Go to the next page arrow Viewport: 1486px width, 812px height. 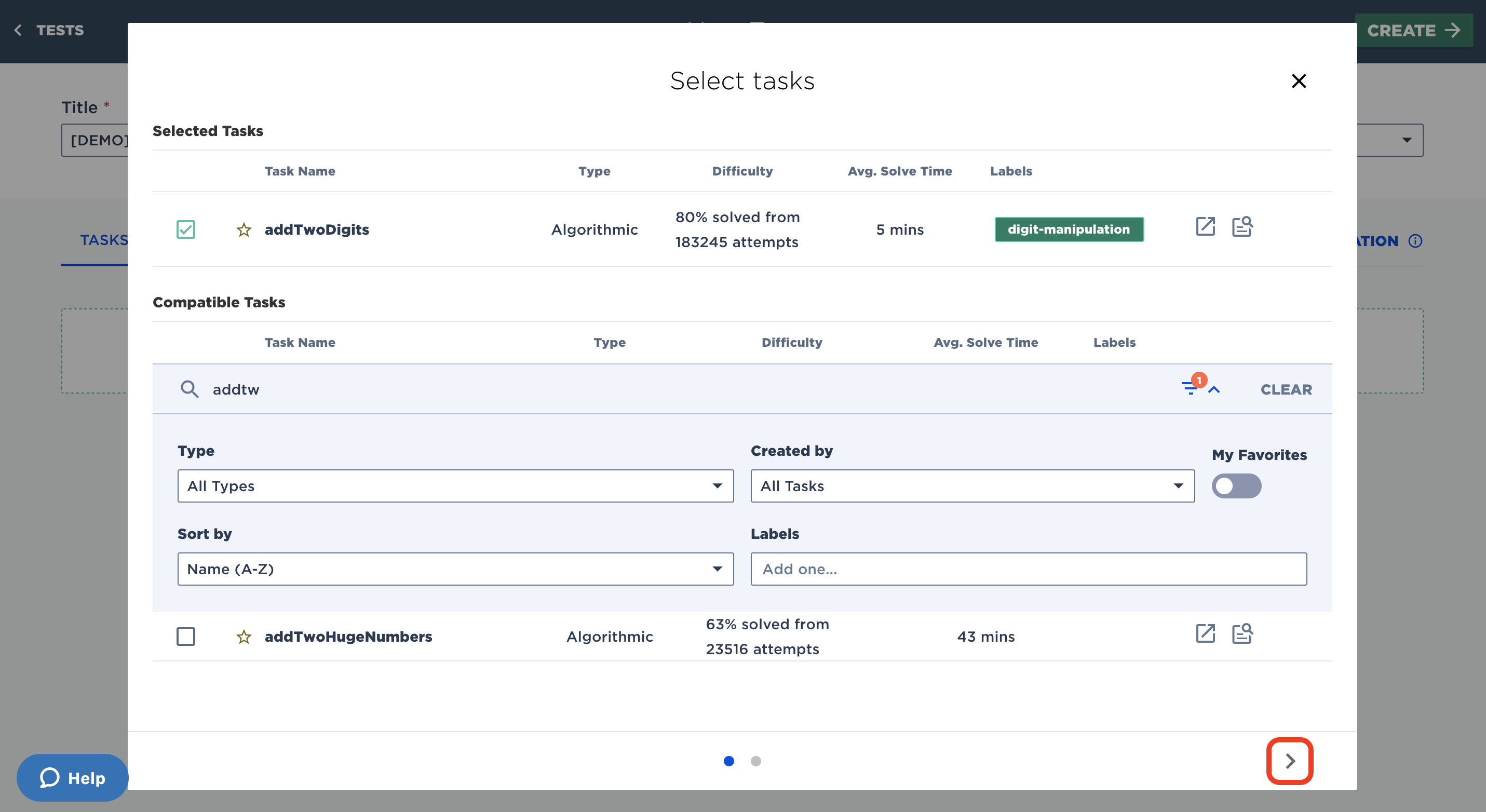(x=1289, y=761)
